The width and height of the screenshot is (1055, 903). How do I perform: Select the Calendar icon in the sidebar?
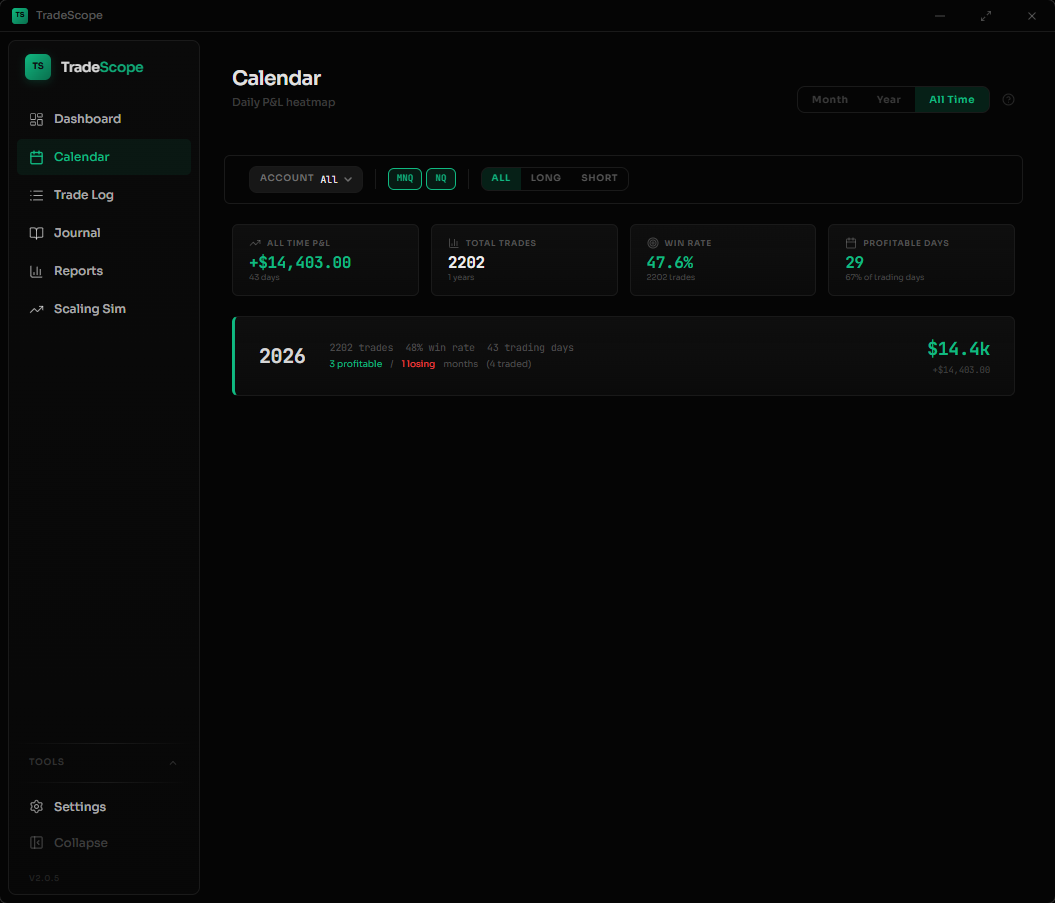(36, 156)
